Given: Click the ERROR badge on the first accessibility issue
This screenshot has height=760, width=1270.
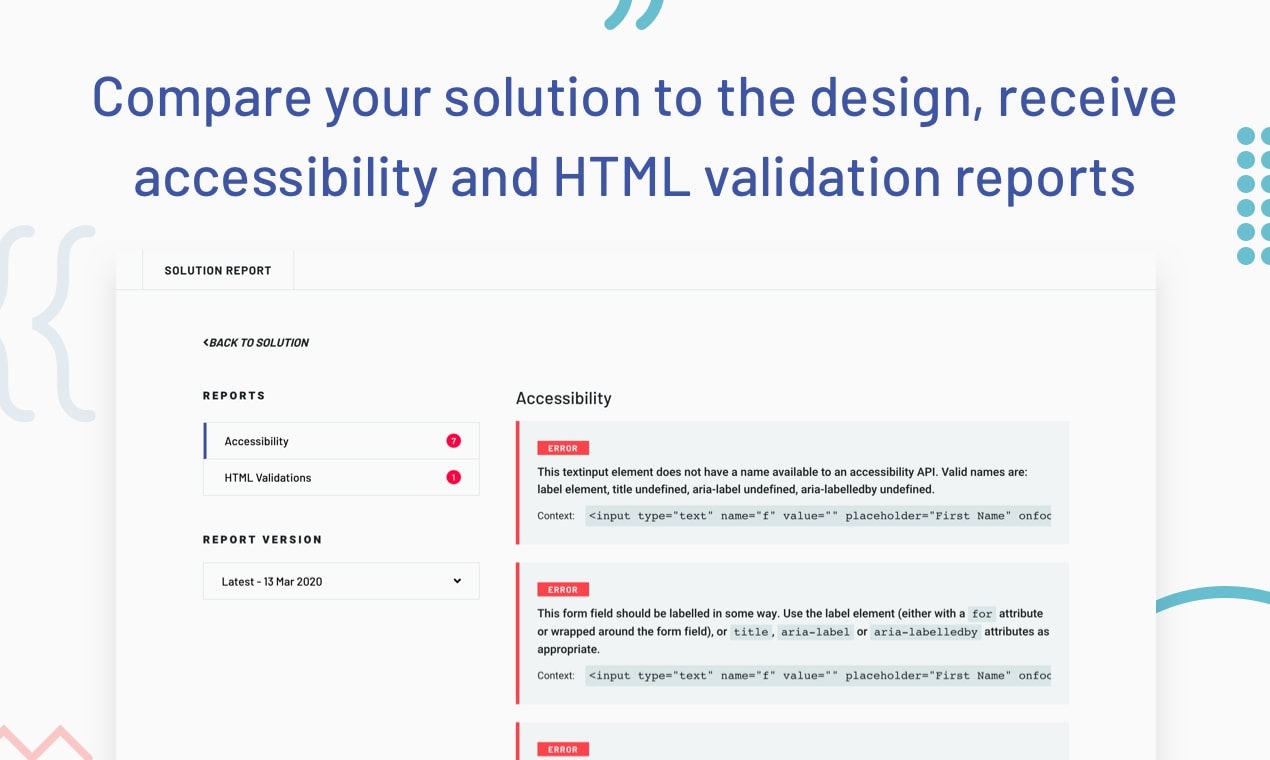Looking at the screenshot, I should point(562,448).
